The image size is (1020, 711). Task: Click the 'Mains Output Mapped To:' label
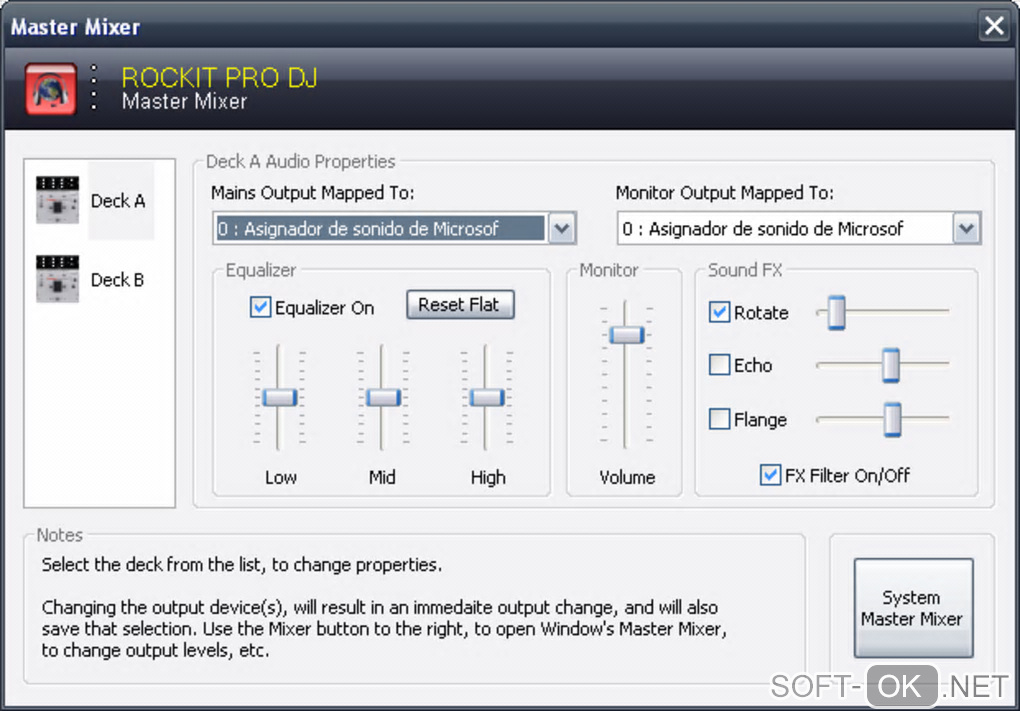click(x=312, y=193)
